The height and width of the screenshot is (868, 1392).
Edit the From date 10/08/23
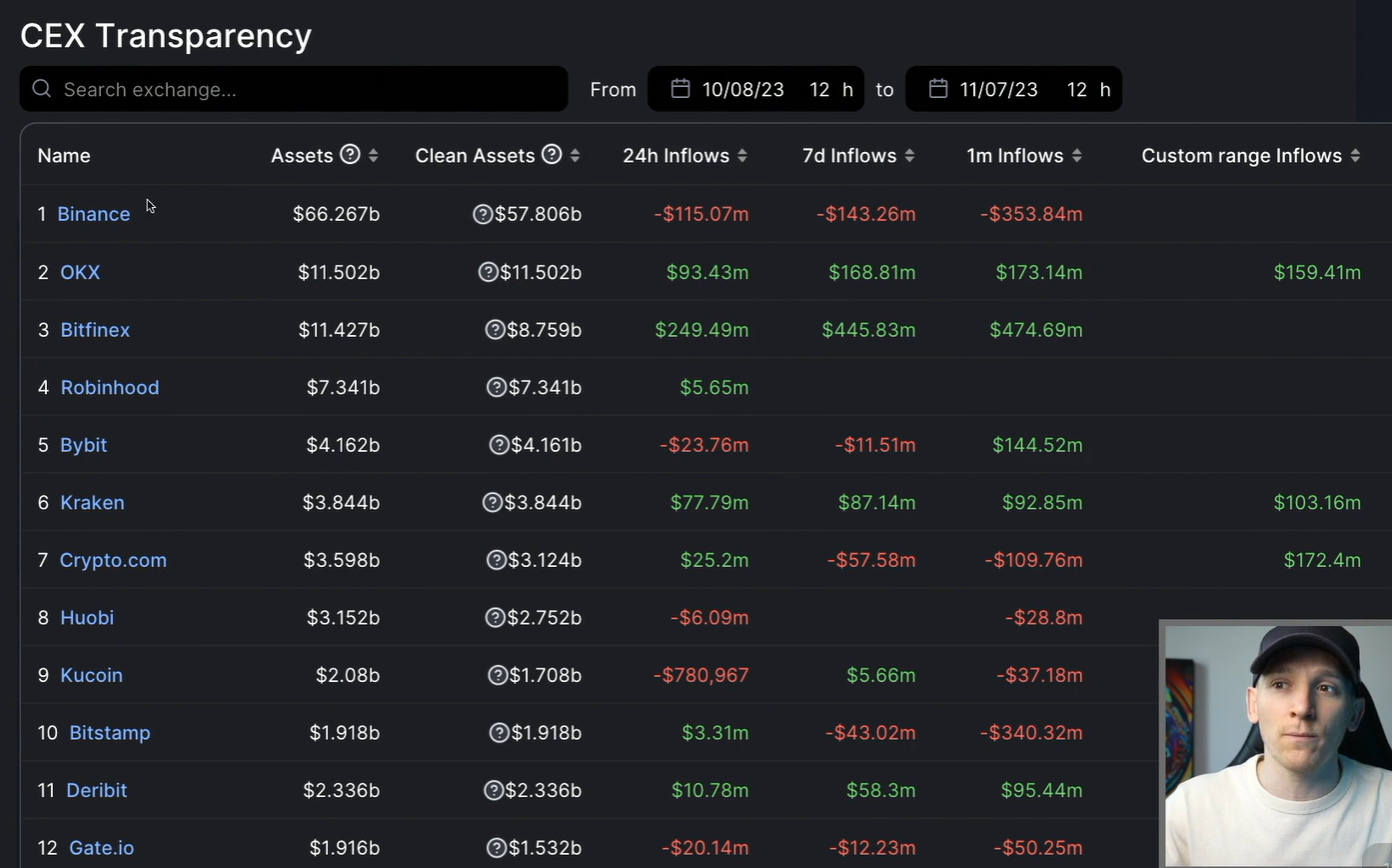click(x=743, y=89)
